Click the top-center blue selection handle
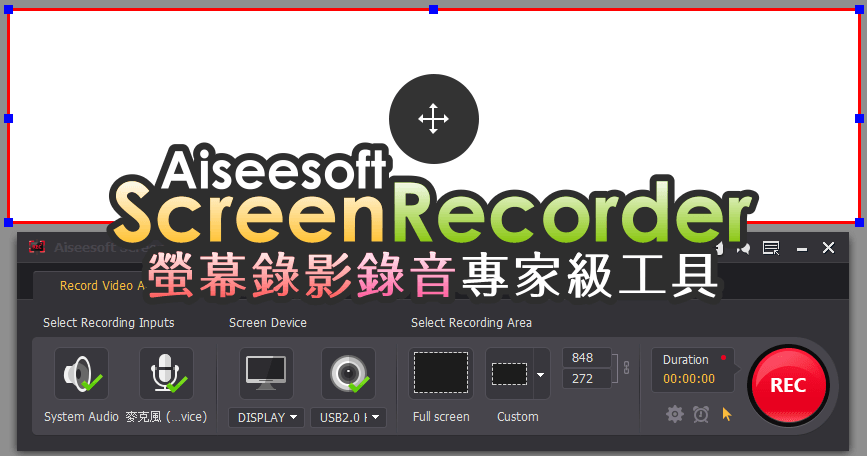The width and height of the screenshot is (867, 456). (434, 9)
